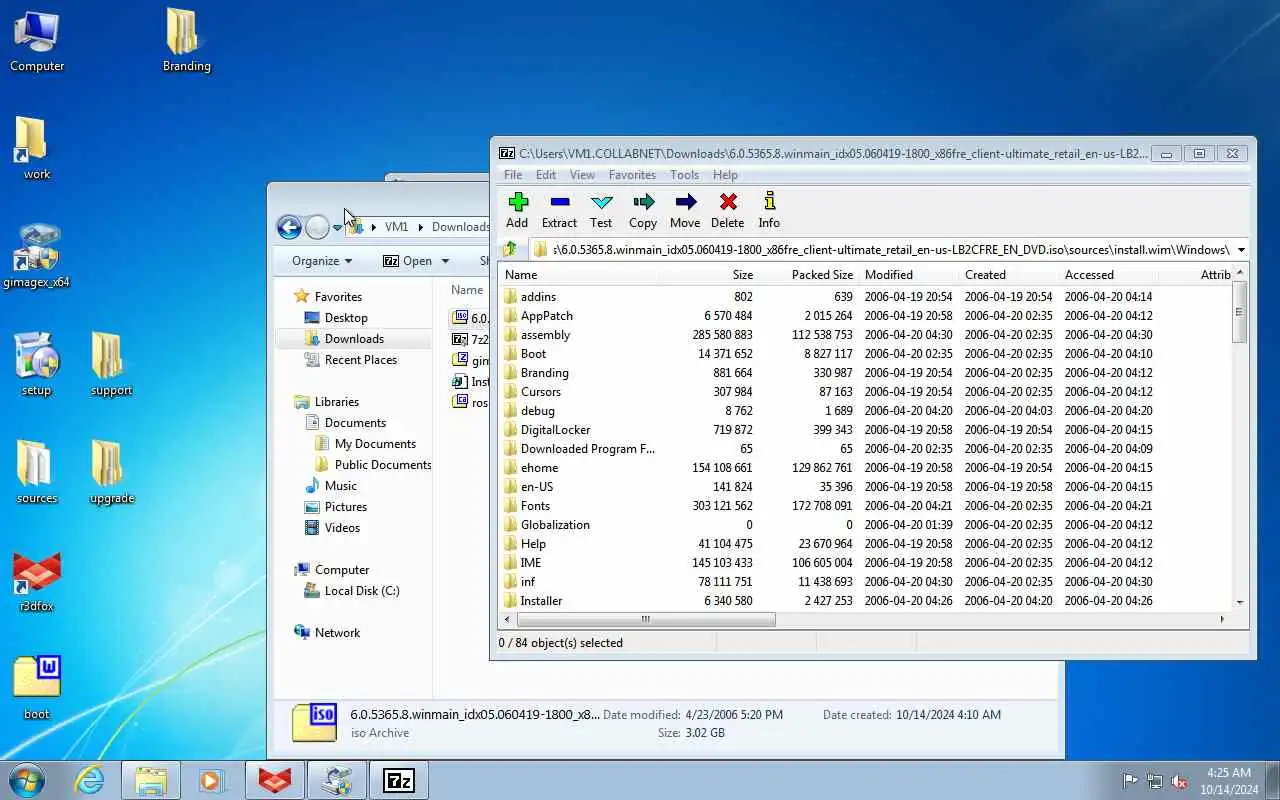1280x800 pixels.
Task: Click the Add button in 7-Zip toolbar
Action: tap(517, 210)
